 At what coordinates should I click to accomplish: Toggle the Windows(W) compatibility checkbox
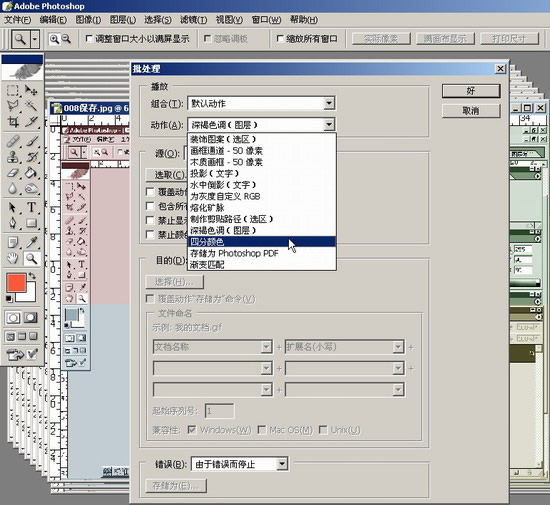click(x=192, y=430)
